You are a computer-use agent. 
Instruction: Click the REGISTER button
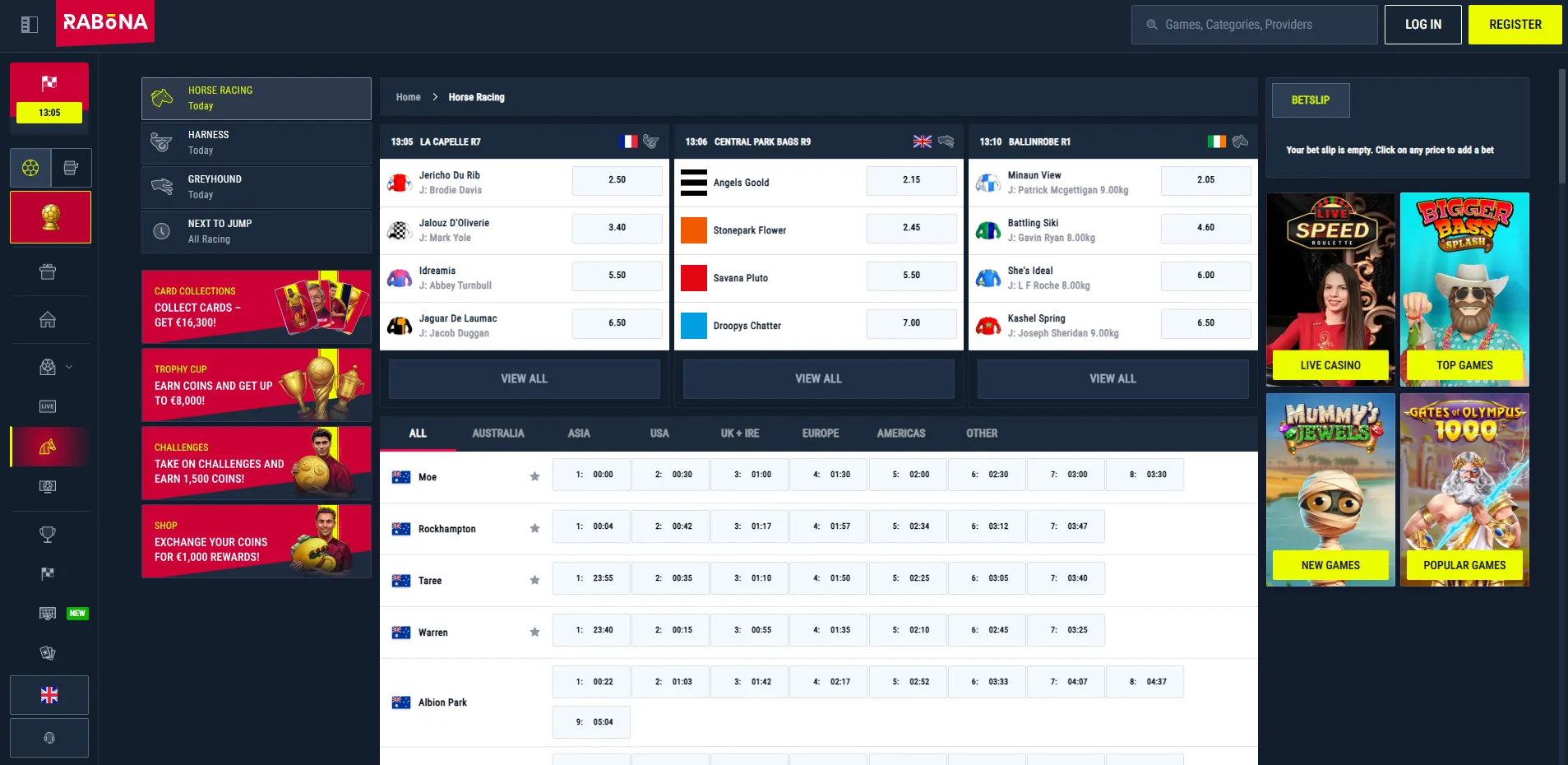click(x=1515, y=25)
